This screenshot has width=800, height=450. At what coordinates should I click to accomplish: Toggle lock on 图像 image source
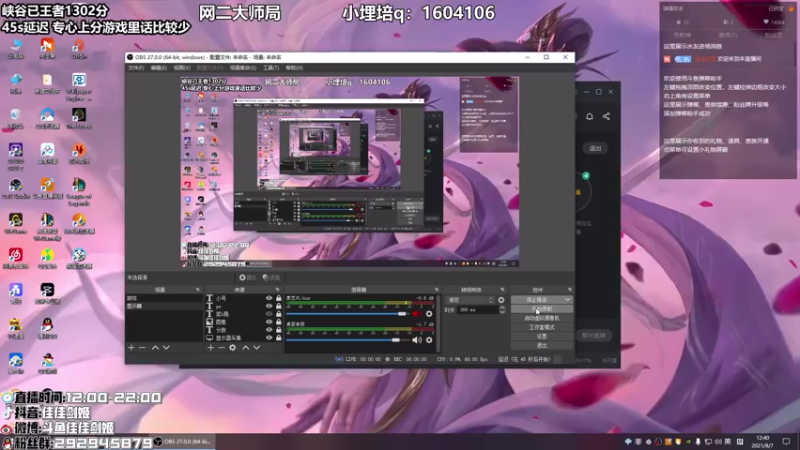(279, 322)
